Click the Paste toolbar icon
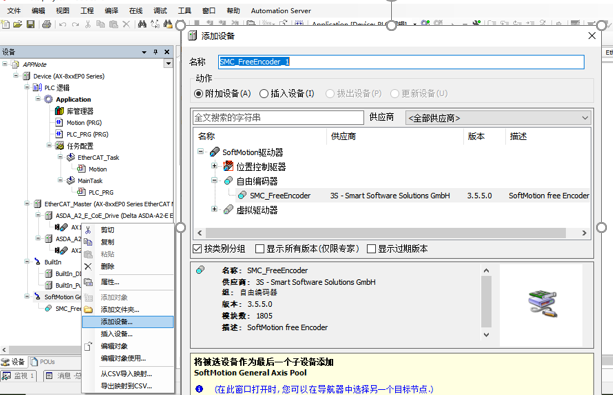 [x=113, y=24]
